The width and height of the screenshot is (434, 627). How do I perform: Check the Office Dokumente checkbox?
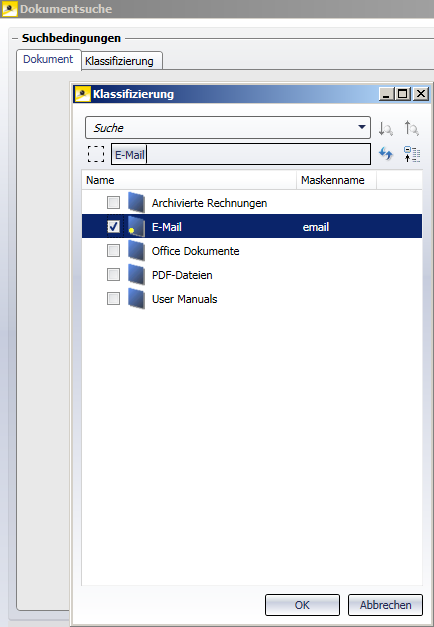pyautogui.click(x=113, y=250)
